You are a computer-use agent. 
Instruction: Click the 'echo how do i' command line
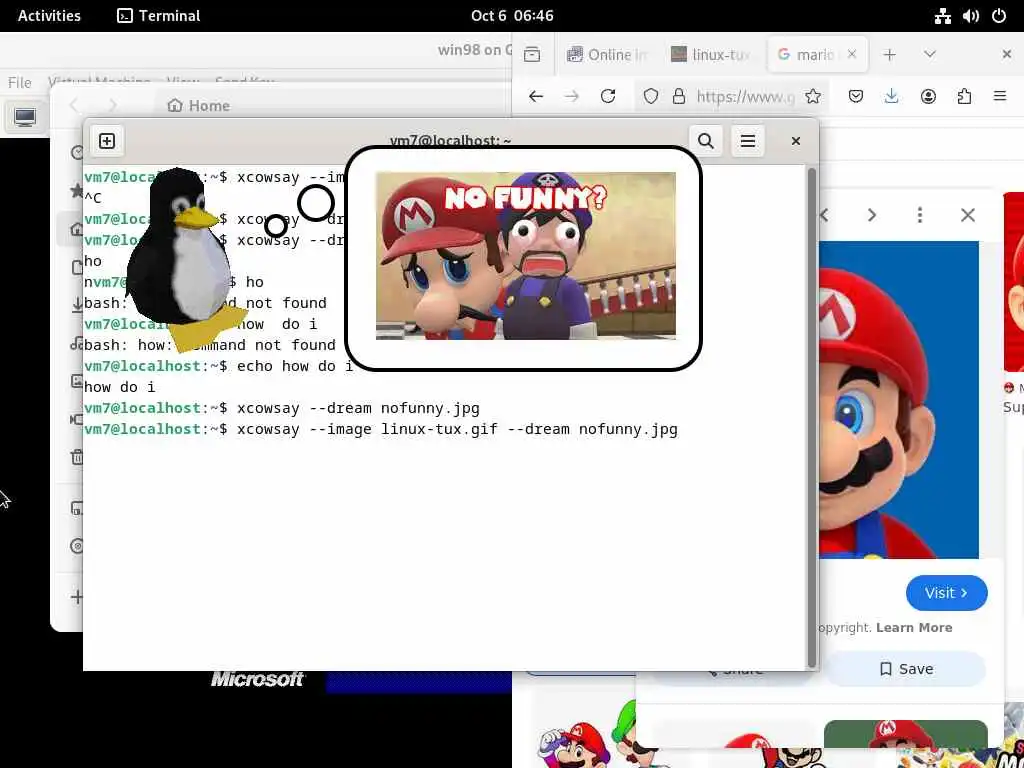pos(219,366)
